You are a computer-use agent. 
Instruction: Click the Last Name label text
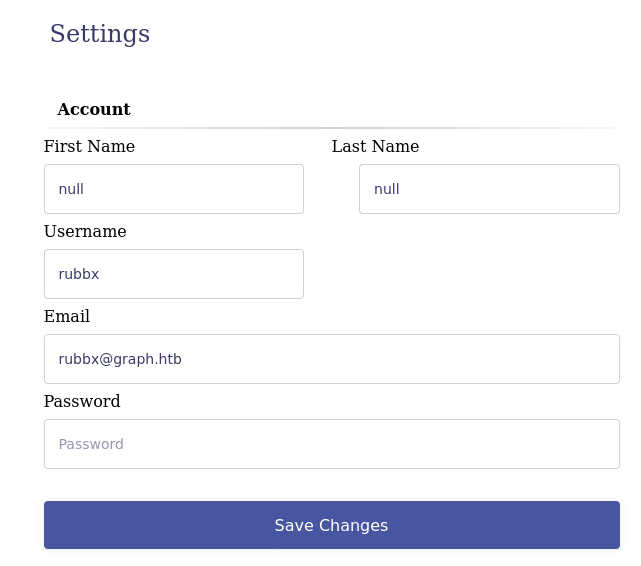(x=375, y=147)
